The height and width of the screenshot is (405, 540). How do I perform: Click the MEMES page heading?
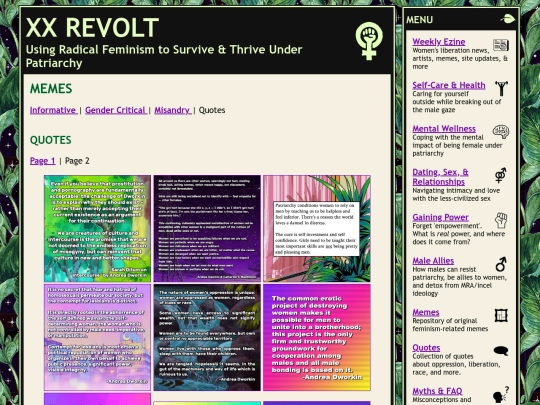[51, 89]
